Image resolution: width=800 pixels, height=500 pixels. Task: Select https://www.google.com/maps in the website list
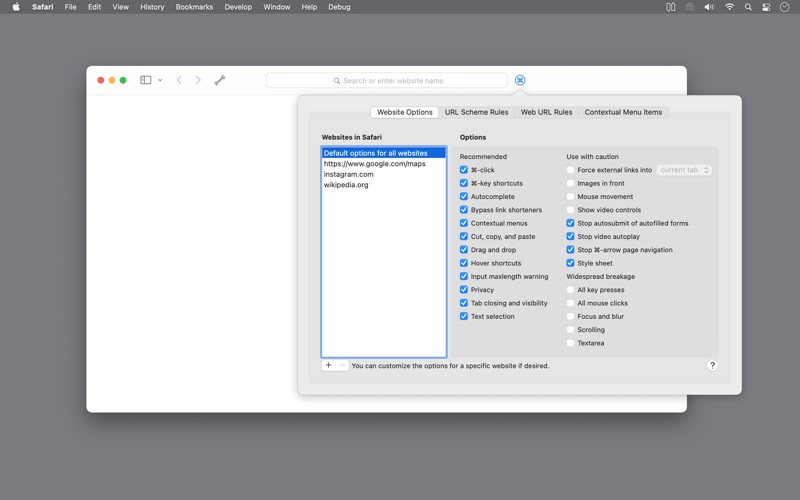(x=384, y=164)
